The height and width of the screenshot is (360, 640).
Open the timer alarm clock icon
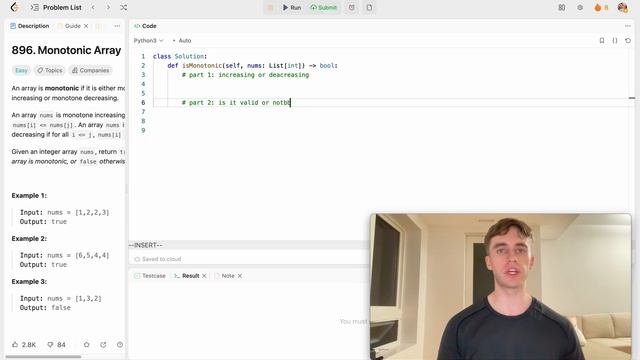(351, 7)
